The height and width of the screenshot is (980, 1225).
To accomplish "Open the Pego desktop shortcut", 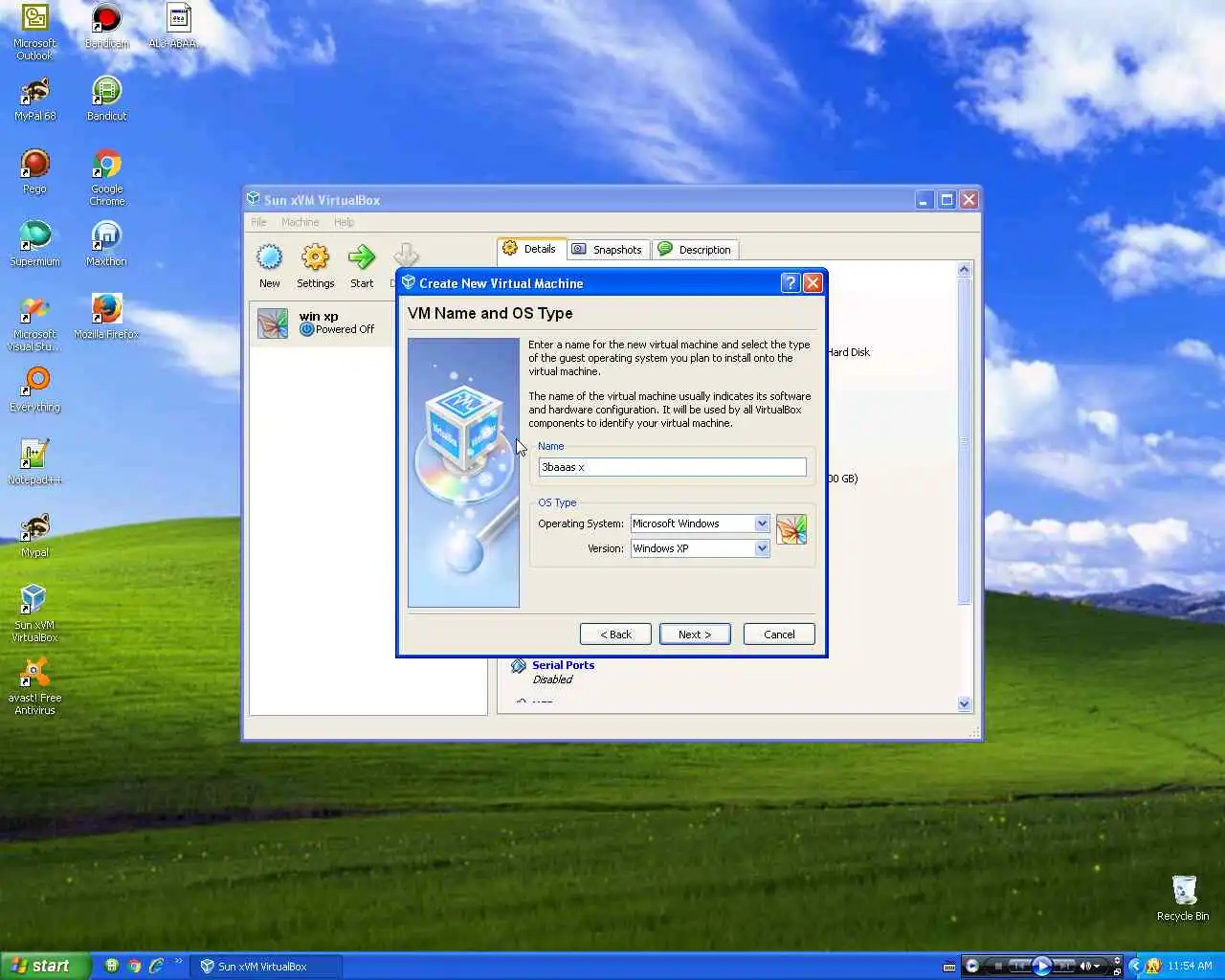I will point(35,172).
